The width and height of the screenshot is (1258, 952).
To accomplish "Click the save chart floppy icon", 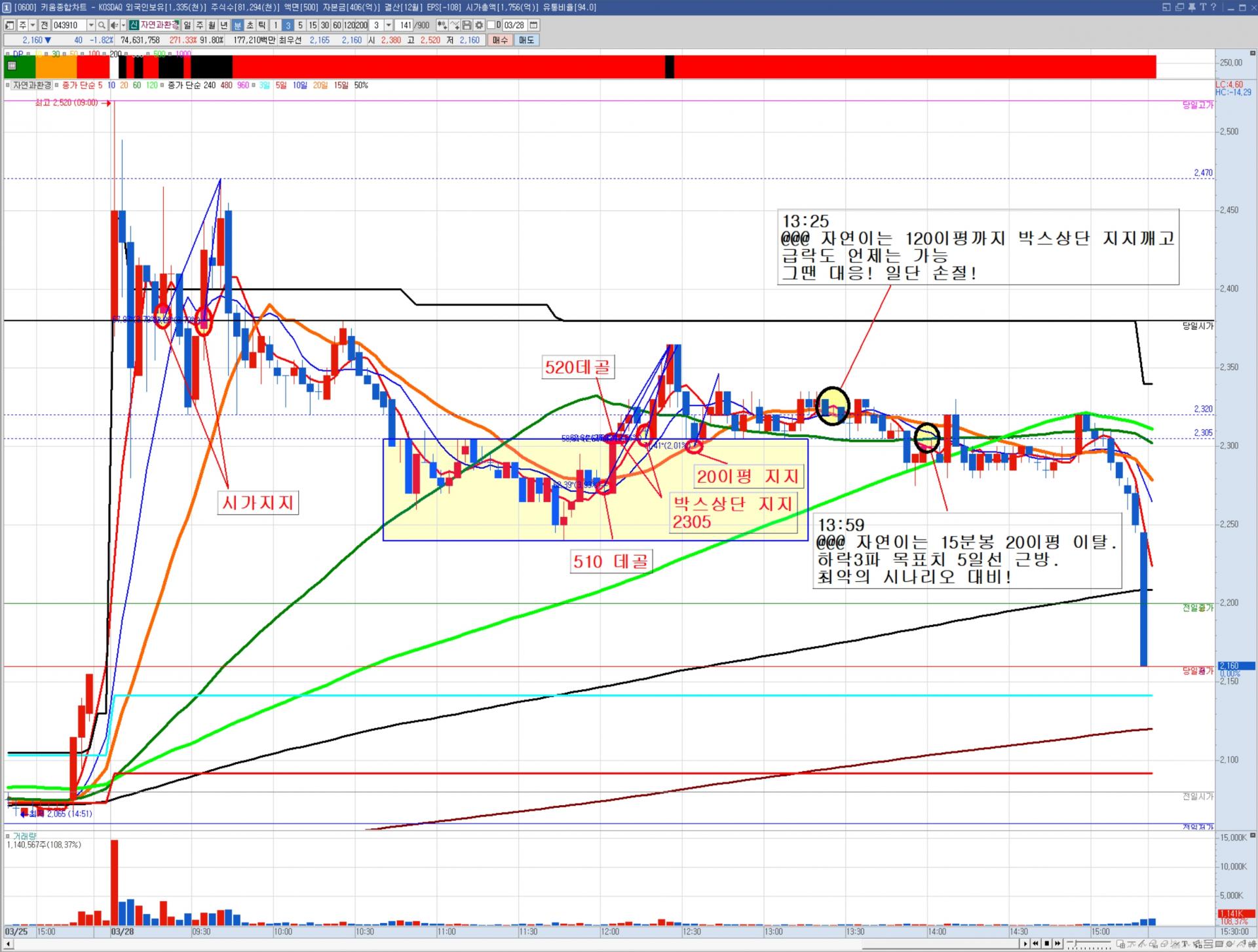I will [467, 26].
